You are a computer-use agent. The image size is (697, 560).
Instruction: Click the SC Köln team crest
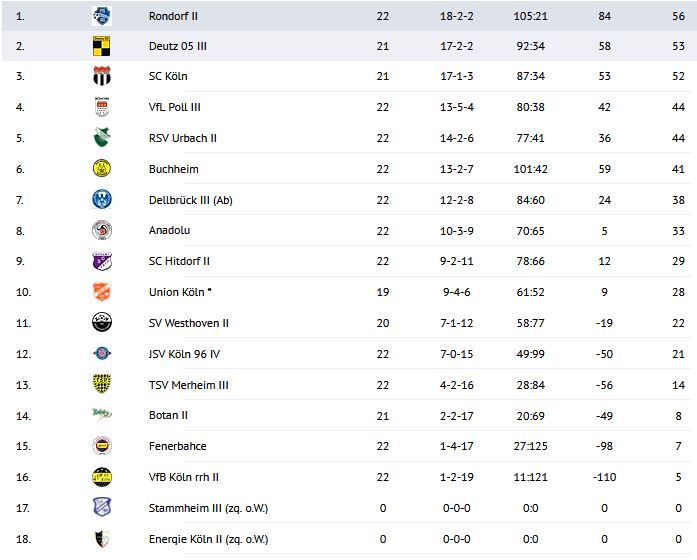(102, 77)
